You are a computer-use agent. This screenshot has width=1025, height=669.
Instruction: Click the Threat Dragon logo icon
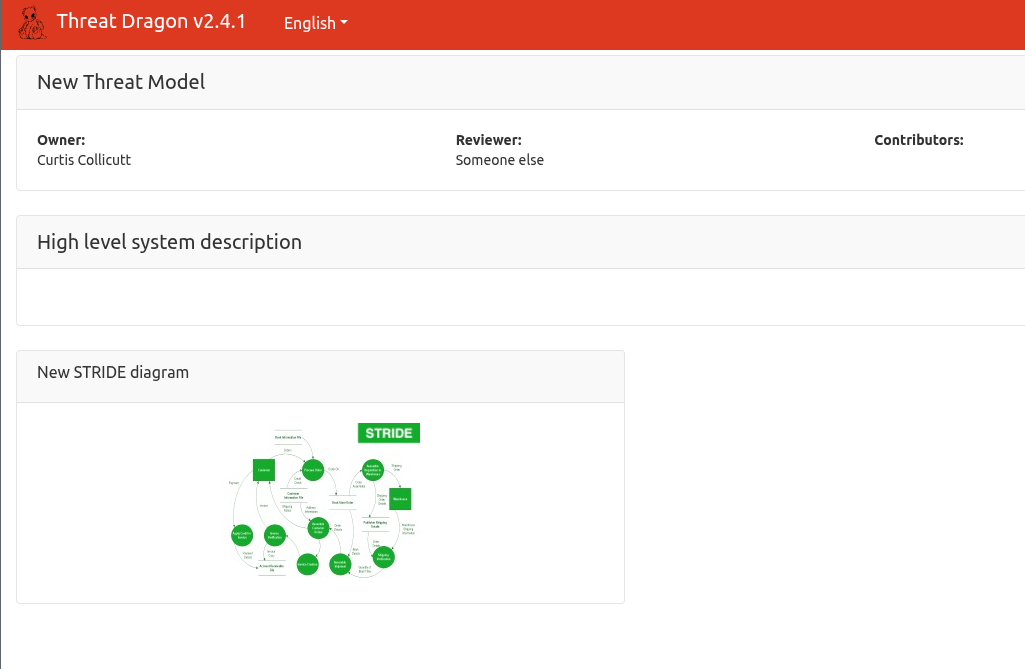(x=32, y=23)
